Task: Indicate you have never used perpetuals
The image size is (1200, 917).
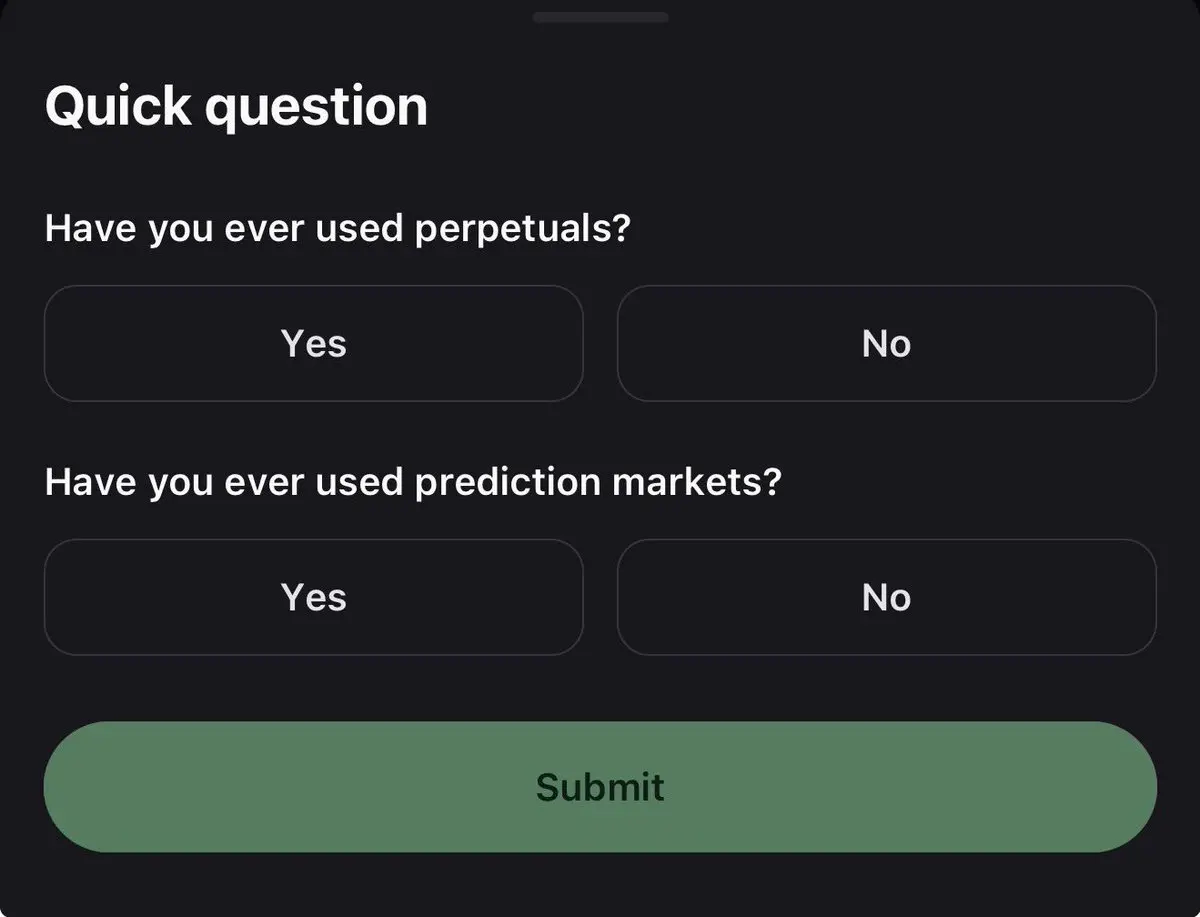Action: tap(886, 343)
